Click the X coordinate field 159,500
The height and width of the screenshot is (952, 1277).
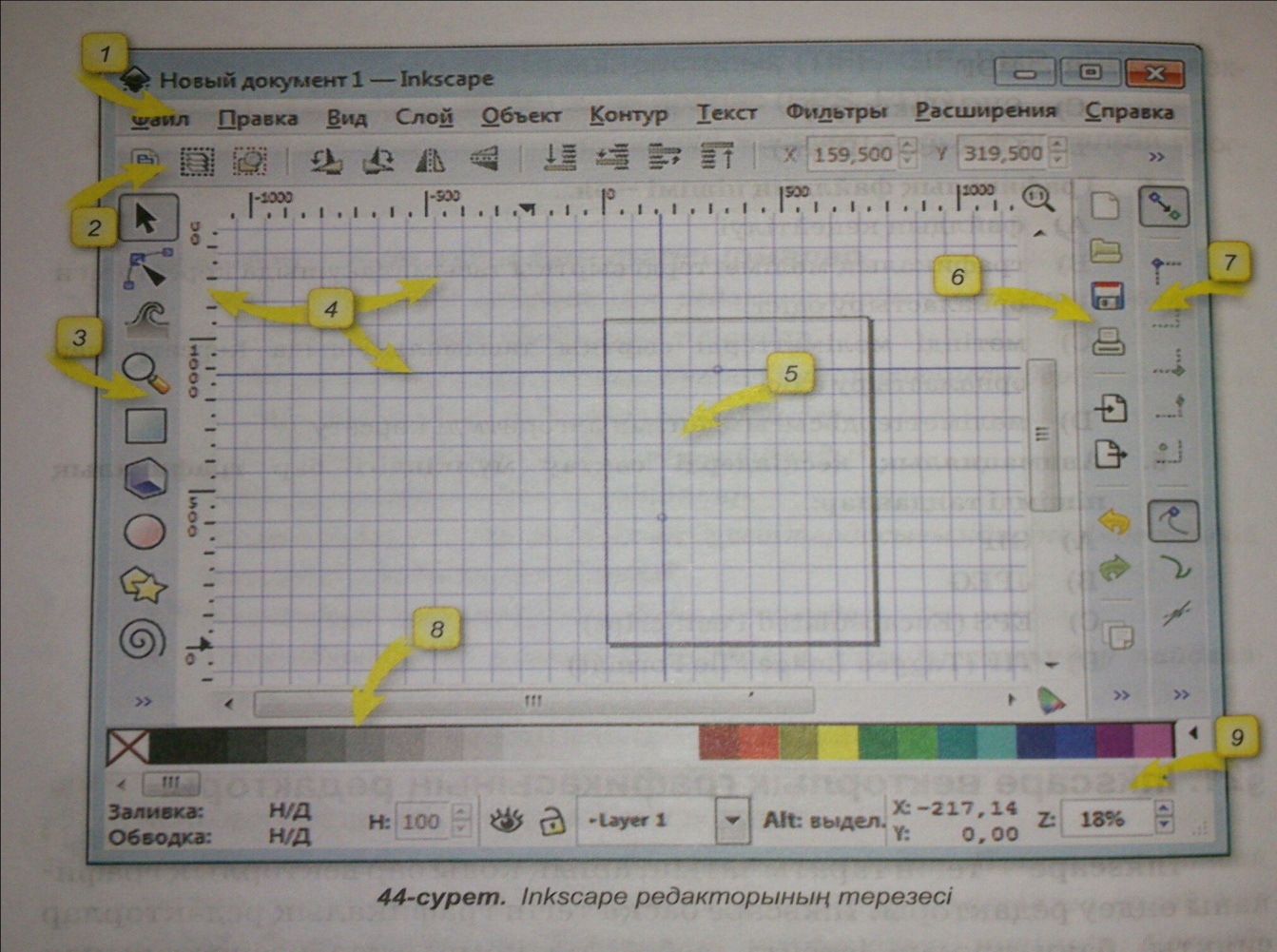point(853,153)
